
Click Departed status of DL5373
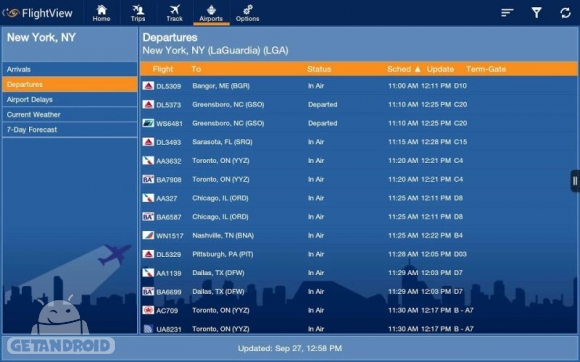[323, 105]
